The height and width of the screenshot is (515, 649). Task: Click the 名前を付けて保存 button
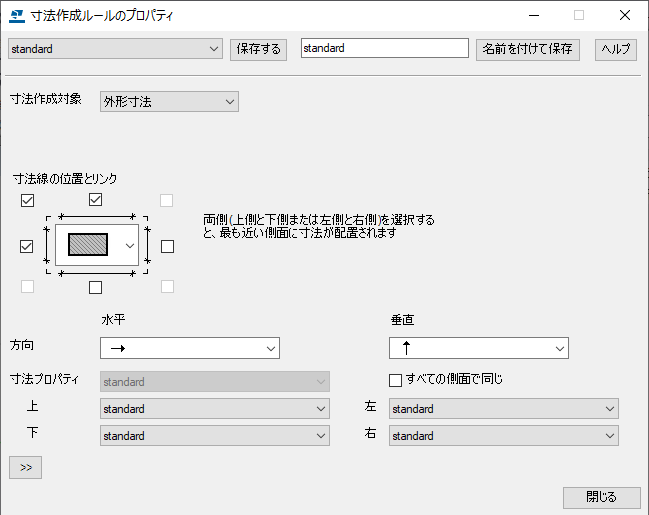[x=527, y=49]
